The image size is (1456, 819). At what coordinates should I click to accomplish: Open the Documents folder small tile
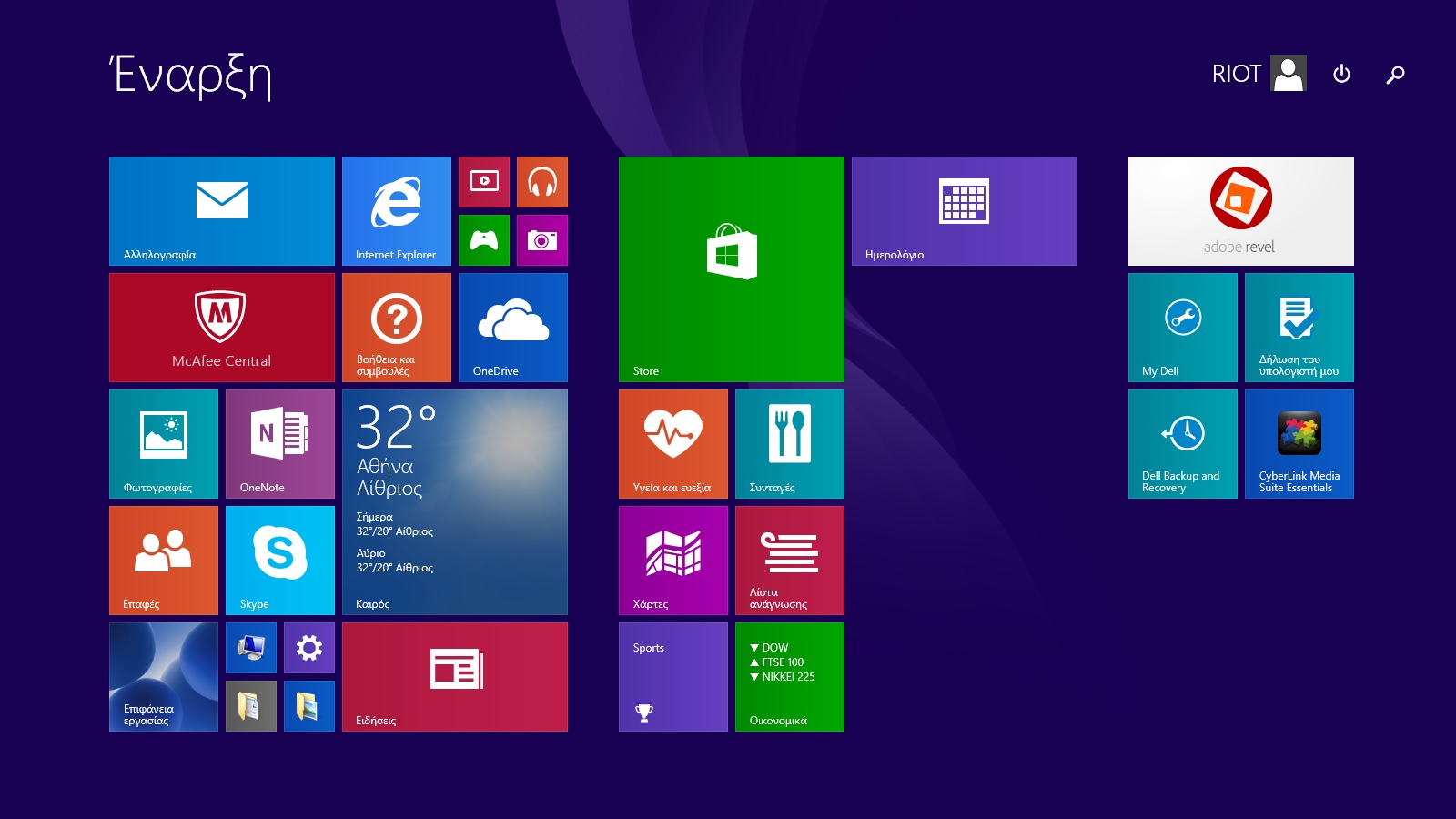point(251,706)
